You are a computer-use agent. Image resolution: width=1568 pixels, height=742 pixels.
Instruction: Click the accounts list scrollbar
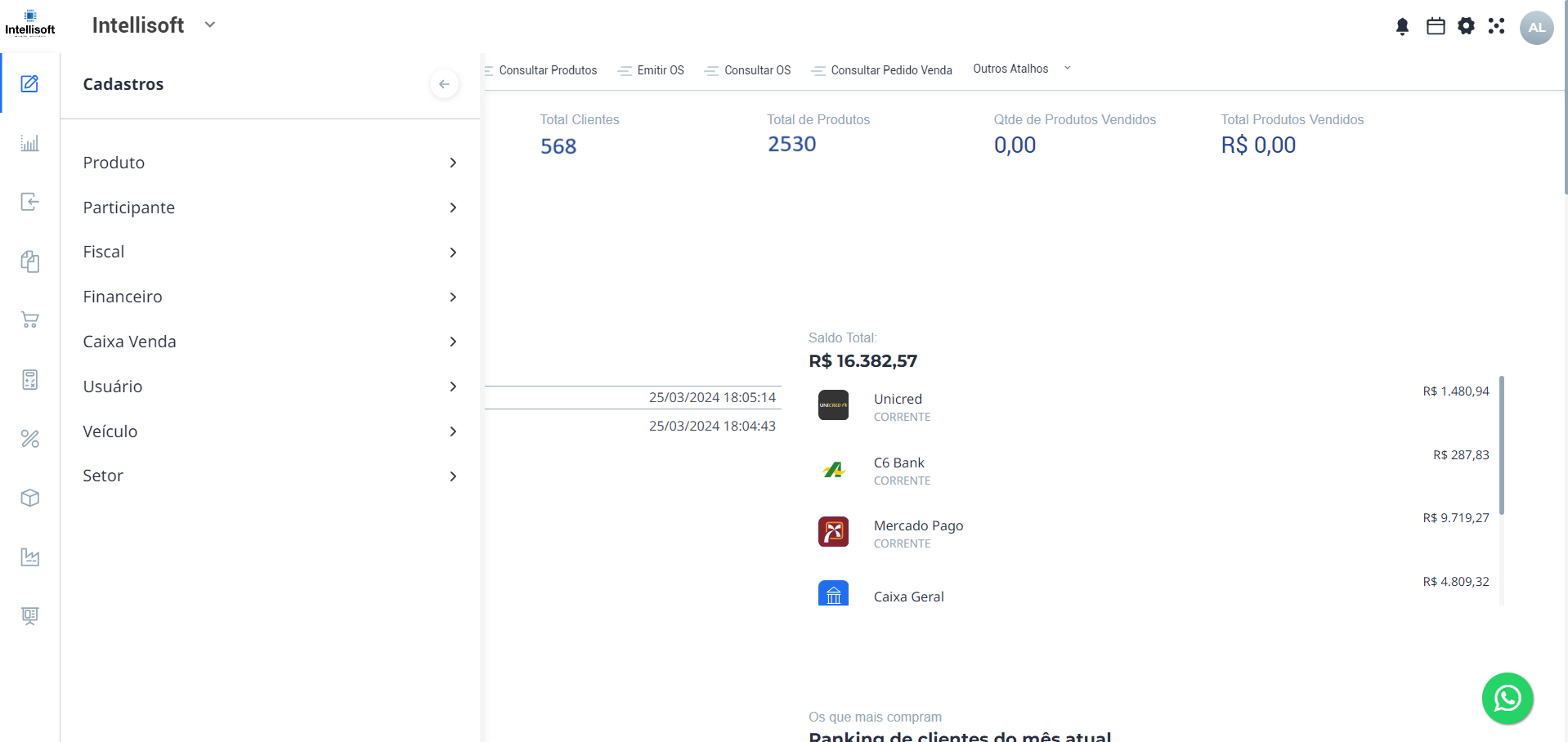1502,445
